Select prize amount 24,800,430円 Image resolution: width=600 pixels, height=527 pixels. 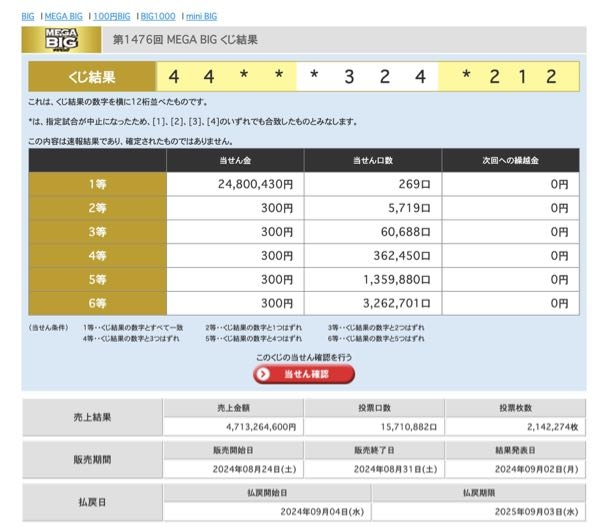coord(256,184)
